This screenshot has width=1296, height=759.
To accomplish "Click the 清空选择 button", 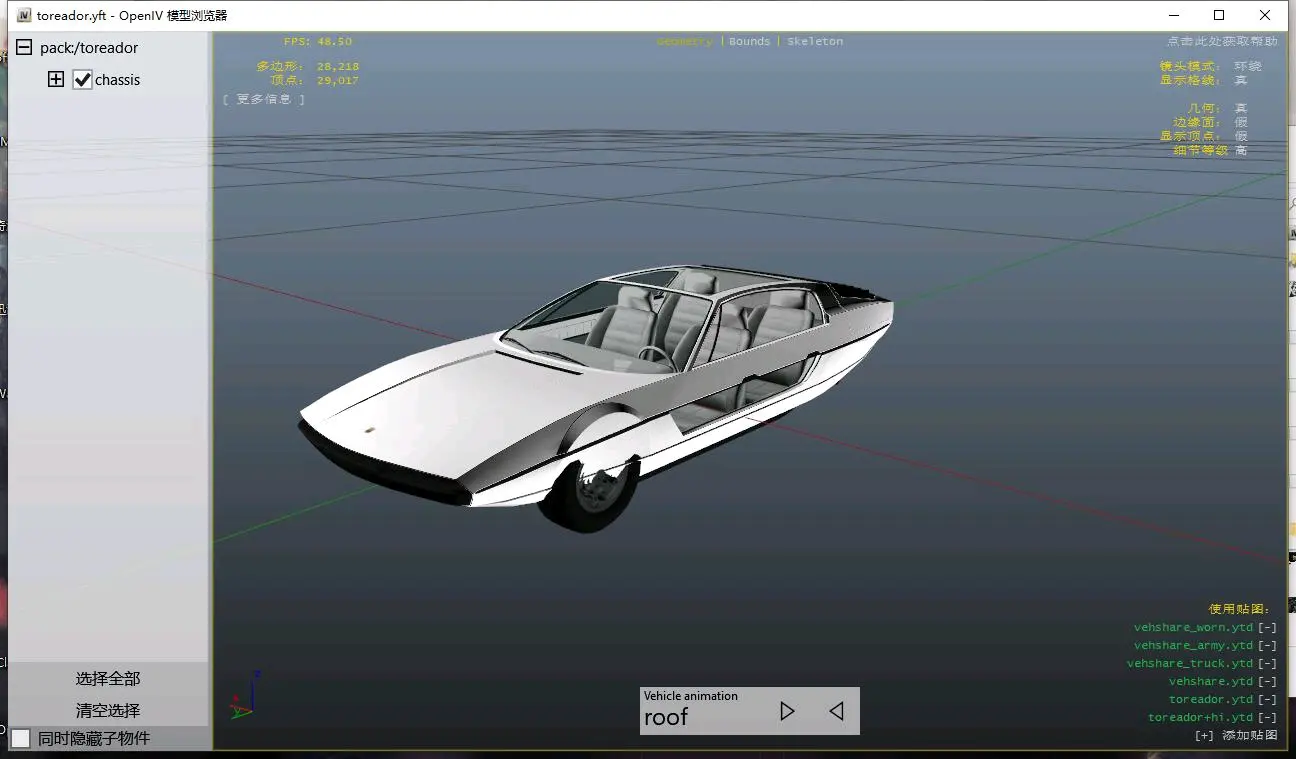I will tap(108, 711).
